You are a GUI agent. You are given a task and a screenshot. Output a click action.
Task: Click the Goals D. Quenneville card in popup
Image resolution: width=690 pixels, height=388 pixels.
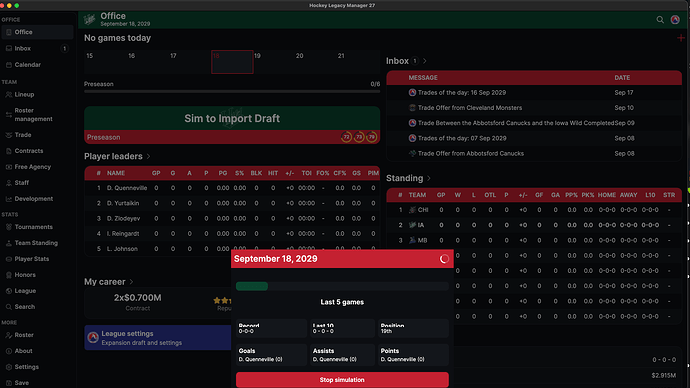click(x=271, y=355)
